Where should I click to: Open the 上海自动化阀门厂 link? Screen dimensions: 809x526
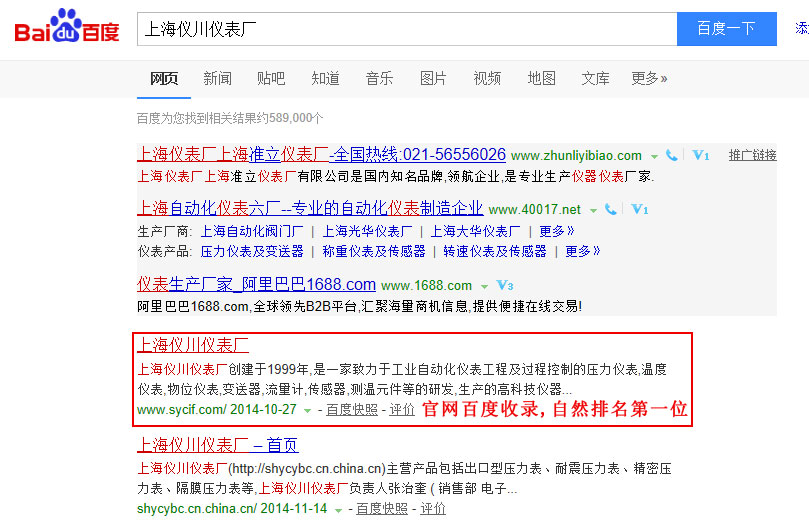[x=252, y=231]
